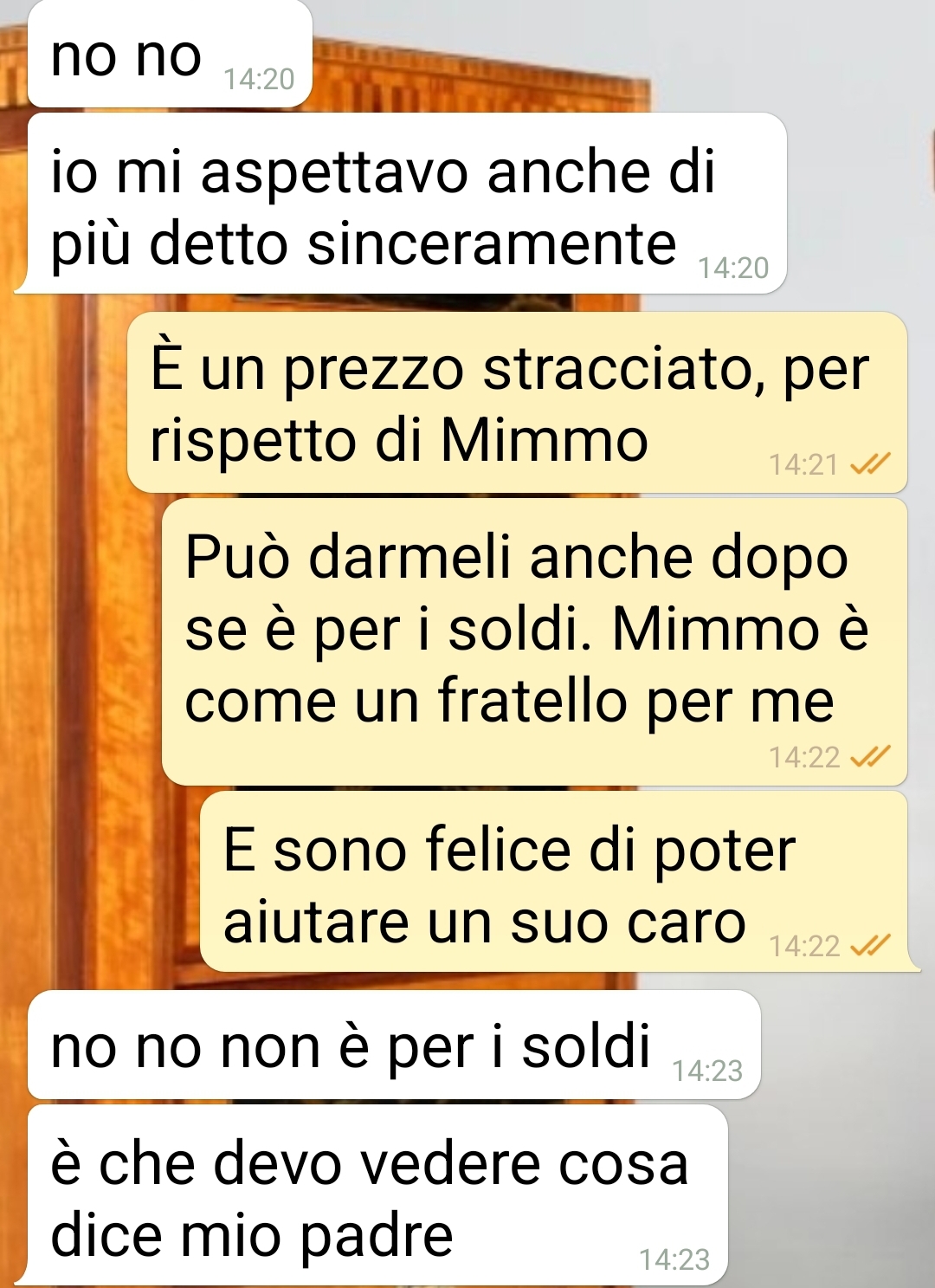Click read receipt ticks on 'fratello per me' message
Screen dimensions: 935x1288
click(869, 758)
